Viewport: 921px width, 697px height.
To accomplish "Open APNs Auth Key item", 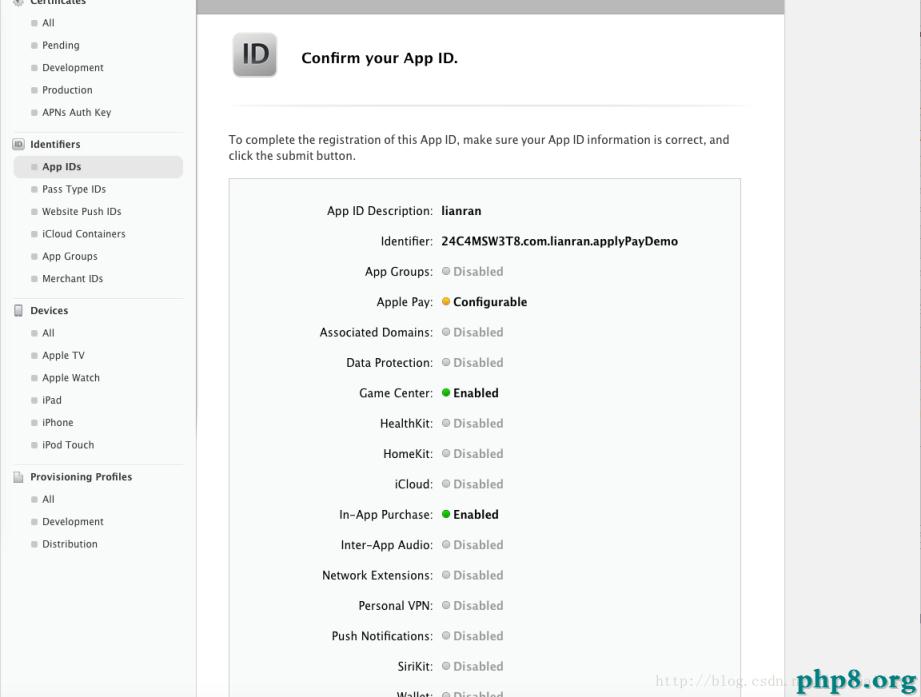I will click(76, 112).
